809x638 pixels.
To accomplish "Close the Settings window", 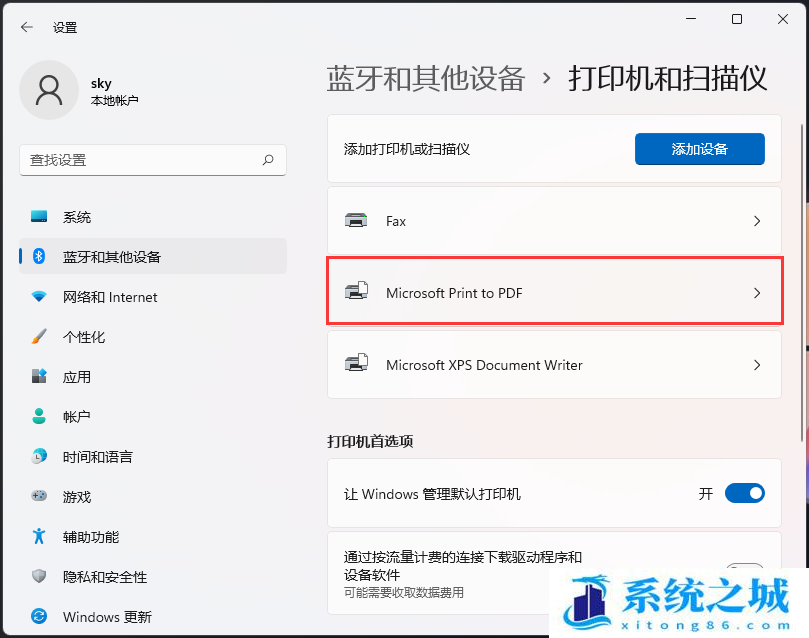I will point(783,19).
